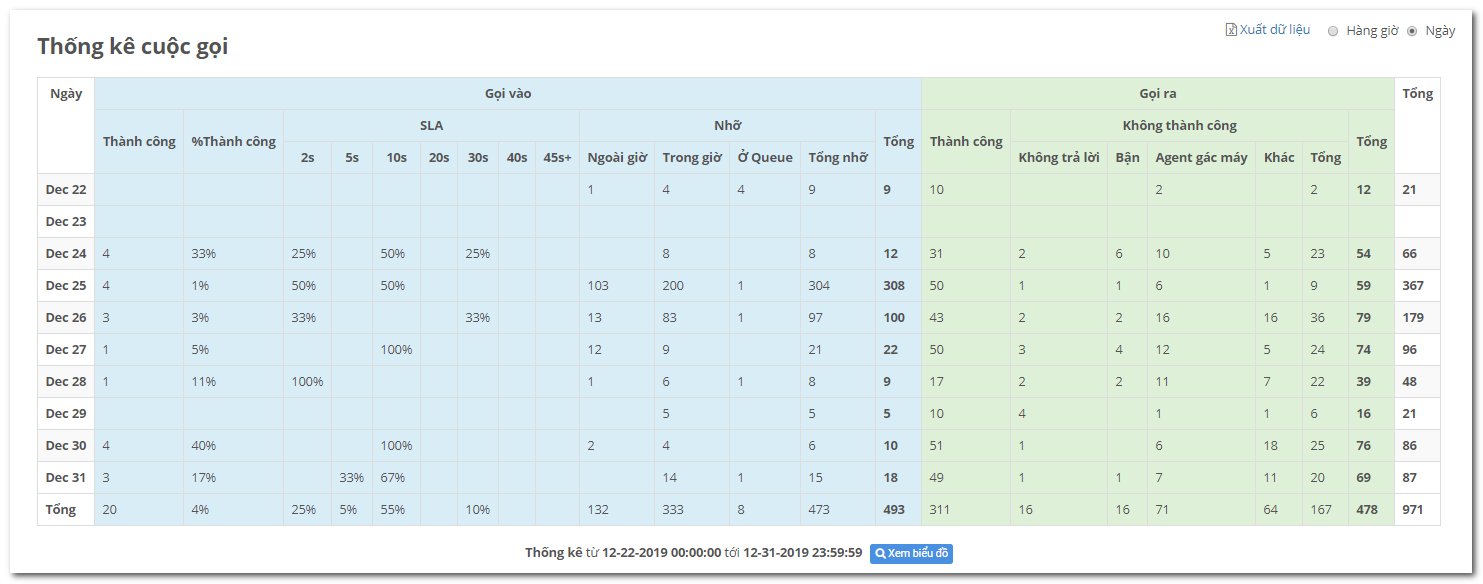Screen dimensions: 1483x584
Task: Click the Trong giờ column header
Action: [692, 158]
